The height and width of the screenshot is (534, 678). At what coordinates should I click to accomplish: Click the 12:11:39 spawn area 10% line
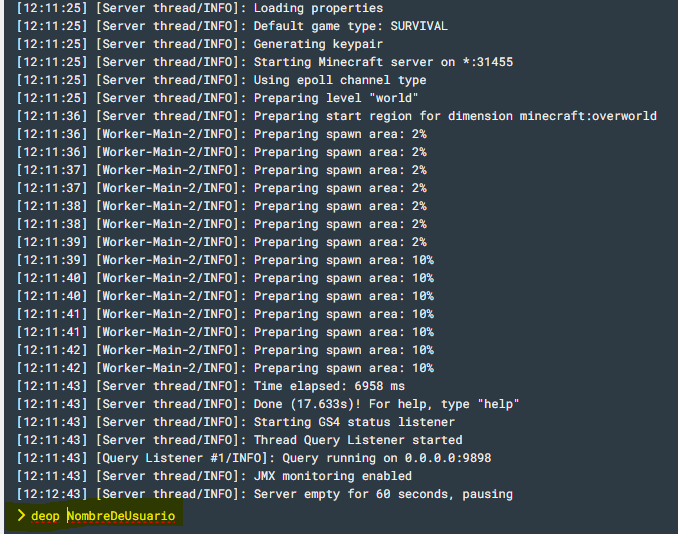(225, 260)
